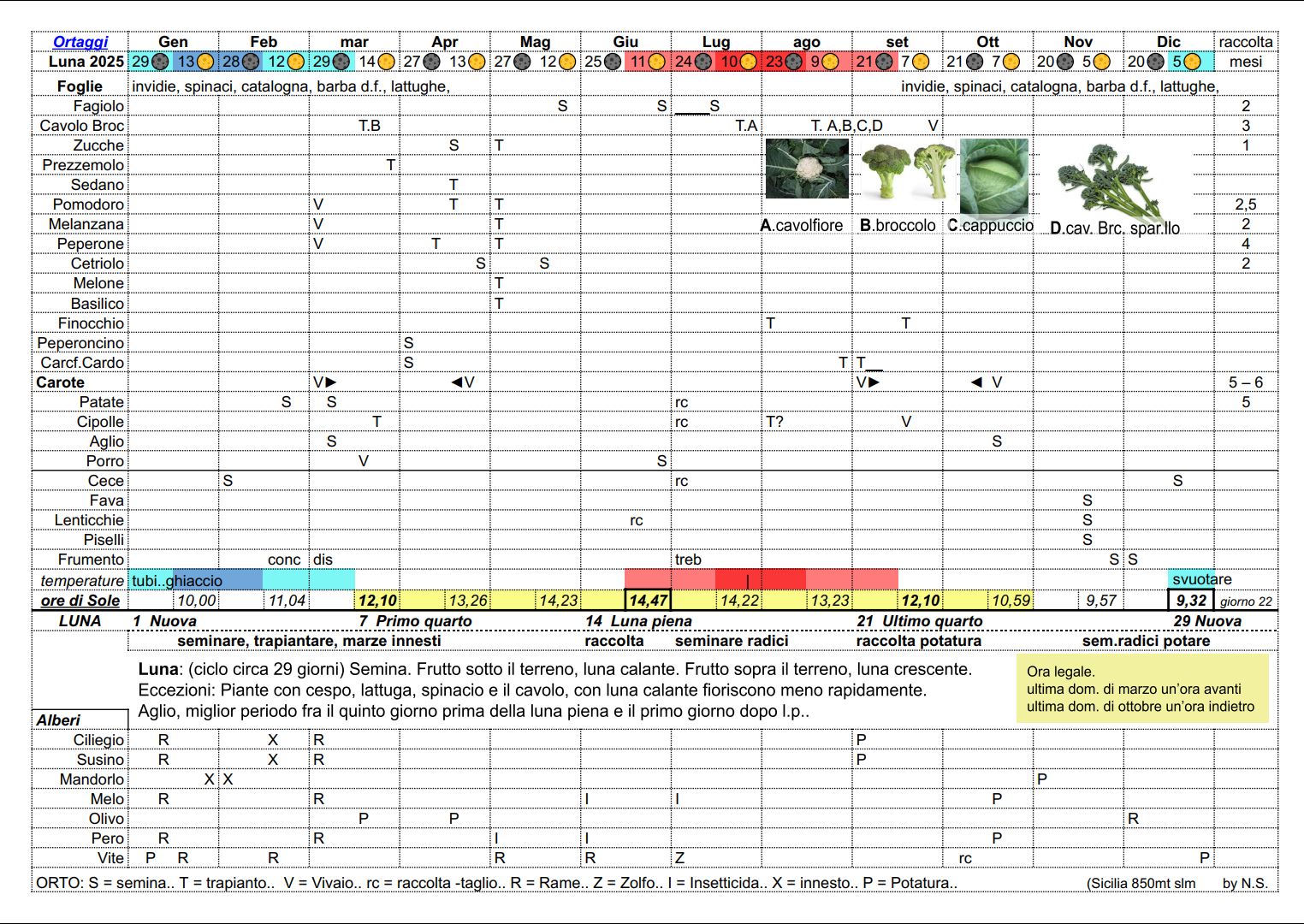Click full moon icon beside 13 under Gen
Image resolution: width=1304 pixels, height=924 pixels.
[205, 62]
